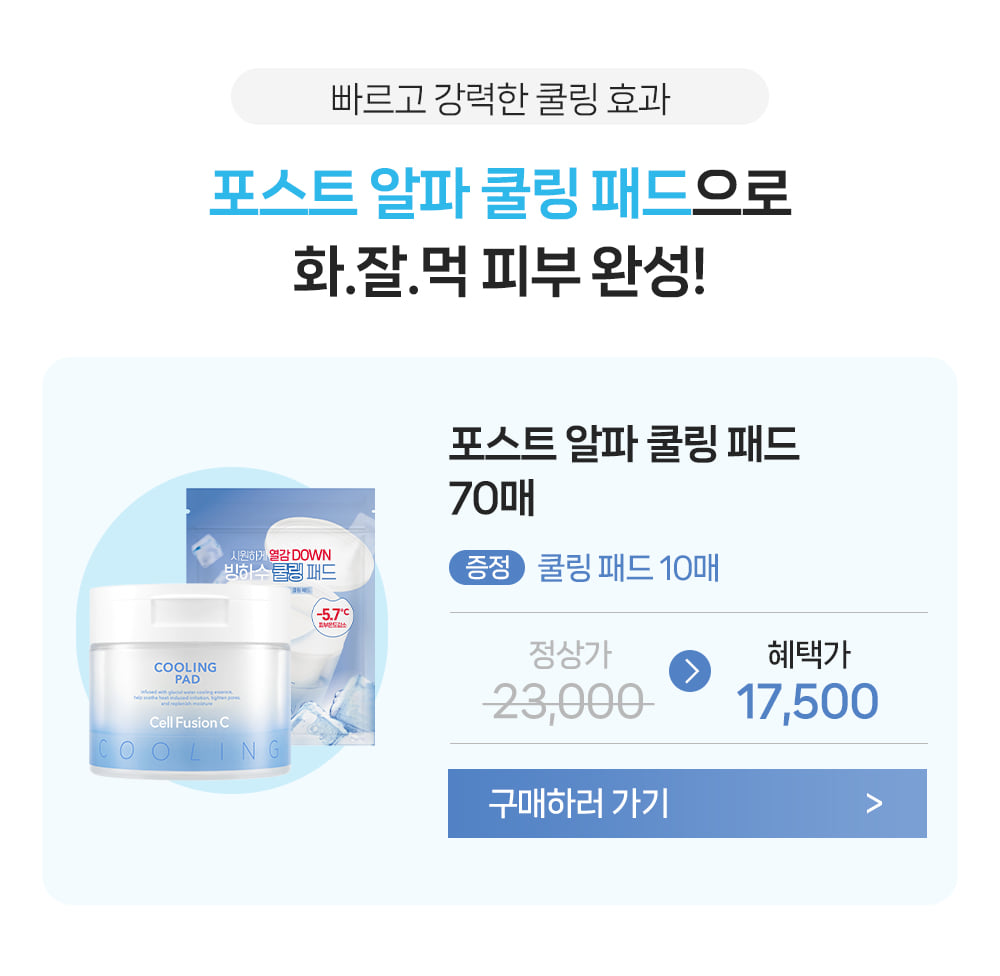Click the 70매 quantity text

coord(491,498)
